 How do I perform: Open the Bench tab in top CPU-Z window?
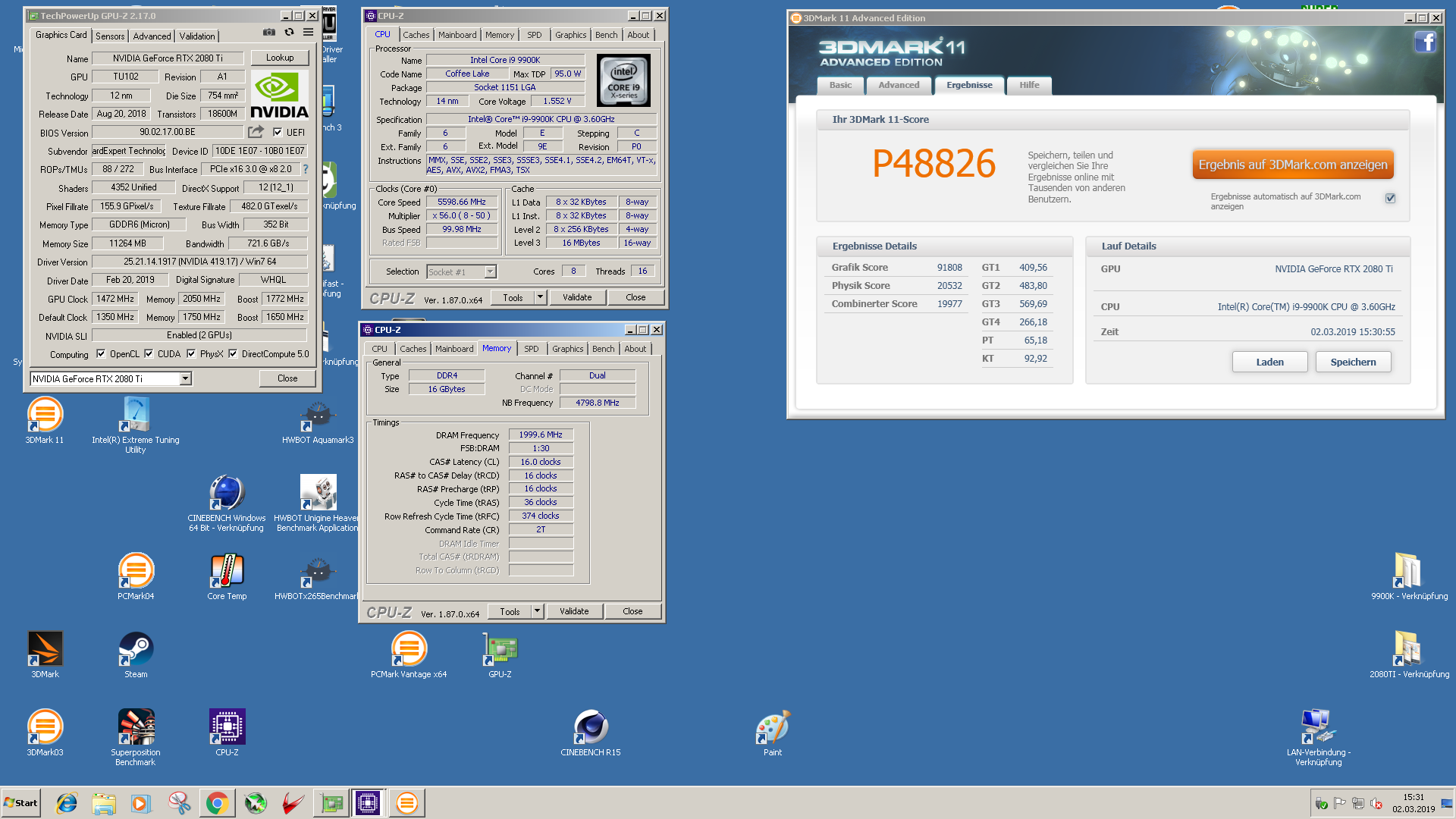click(x=606, y=35)
